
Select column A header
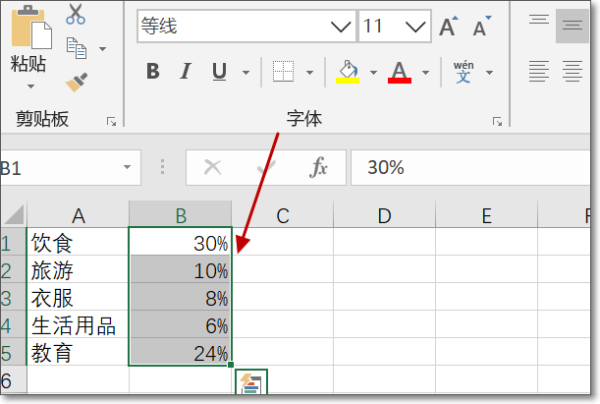coord(78,215)
